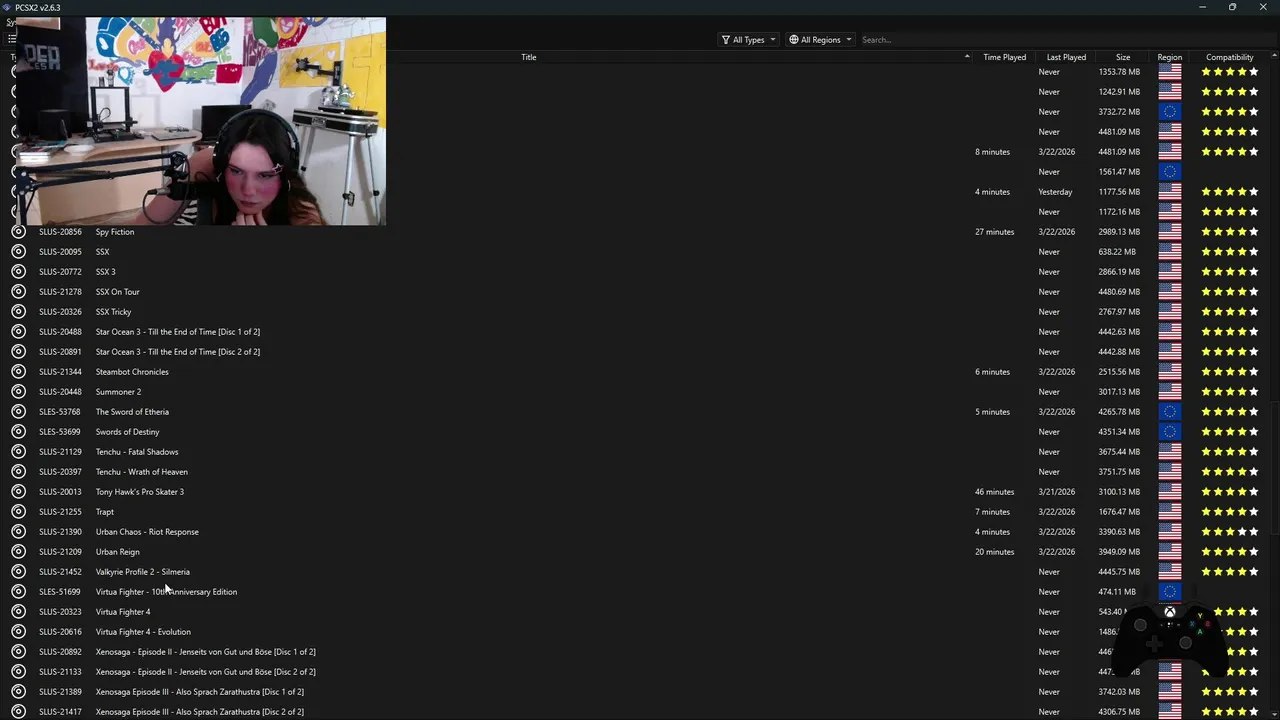The width and height of the screenshot is (1280, 720).
Task: Select the EU flag in Swords of Destiny row
Action: click(x=1169, y=431)
